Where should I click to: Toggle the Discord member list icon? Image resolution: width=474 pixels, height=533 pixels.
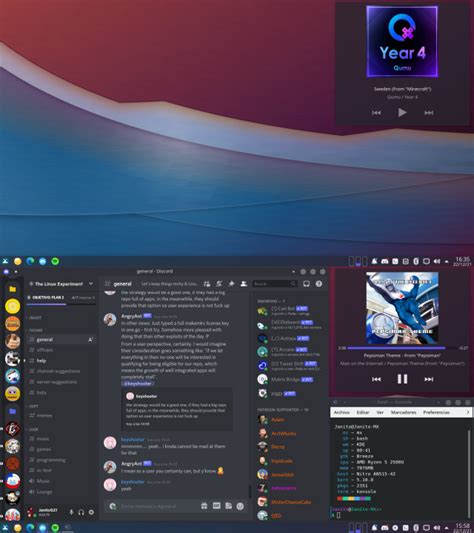pyautogui.click(x=244, y=284)
